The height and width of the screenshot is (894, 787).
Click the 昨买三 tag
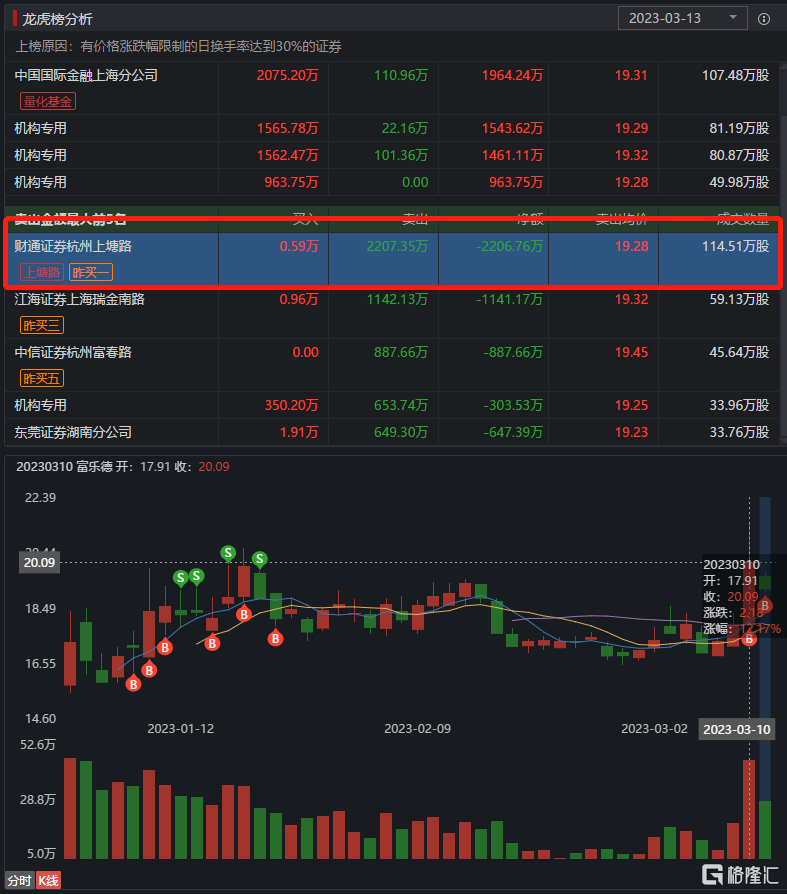(x=42, y=326)
